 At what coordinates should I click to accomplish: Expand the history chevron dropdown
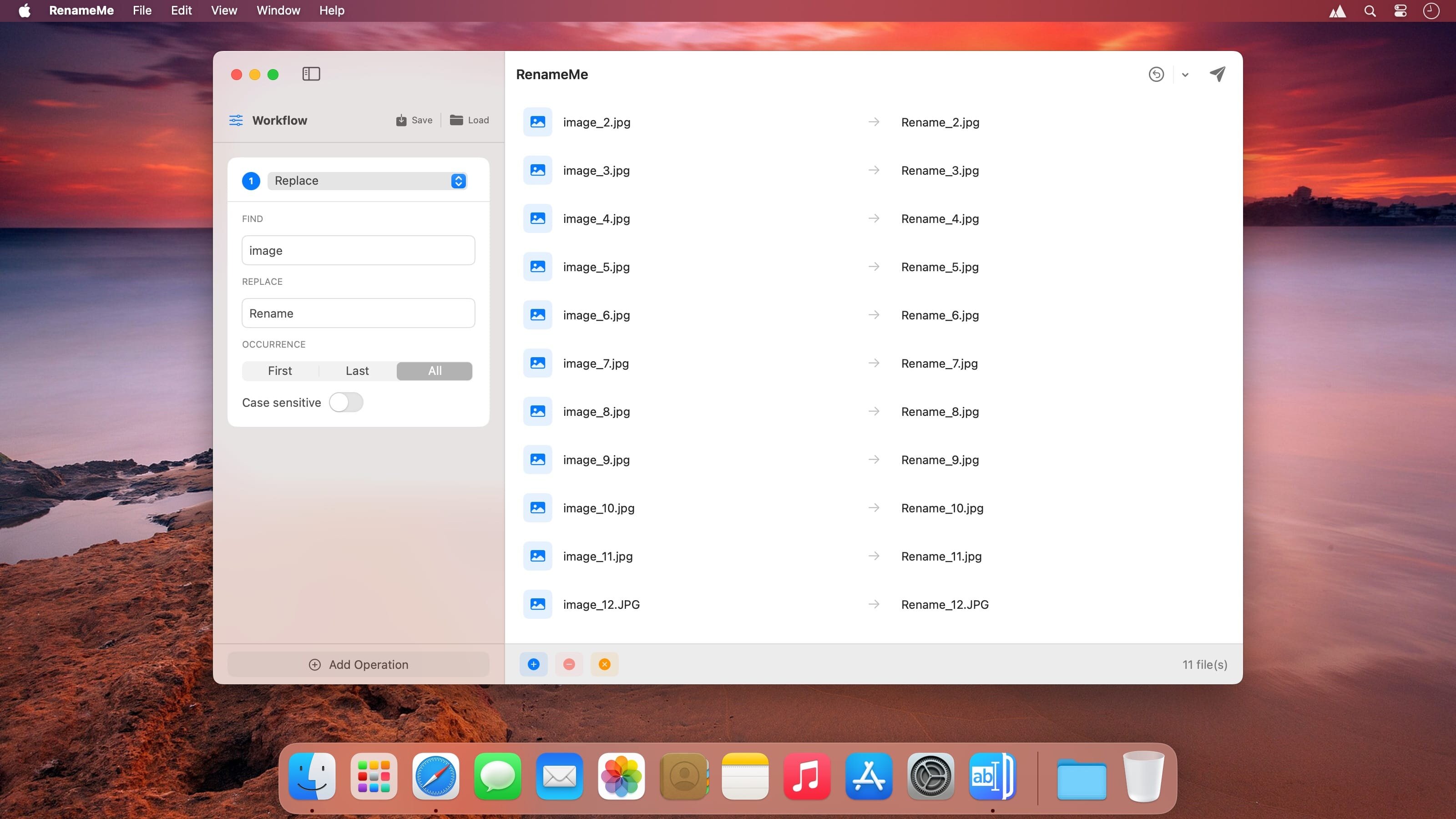[x=1185, y=75]
